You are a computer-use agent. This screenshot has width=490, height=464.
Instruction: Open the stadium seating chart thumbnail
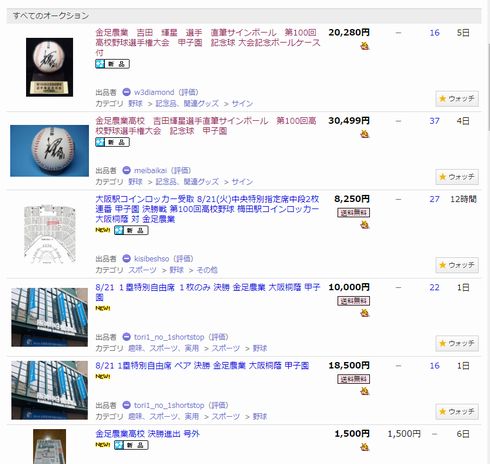pyautogui.click(x=50, y=234)
